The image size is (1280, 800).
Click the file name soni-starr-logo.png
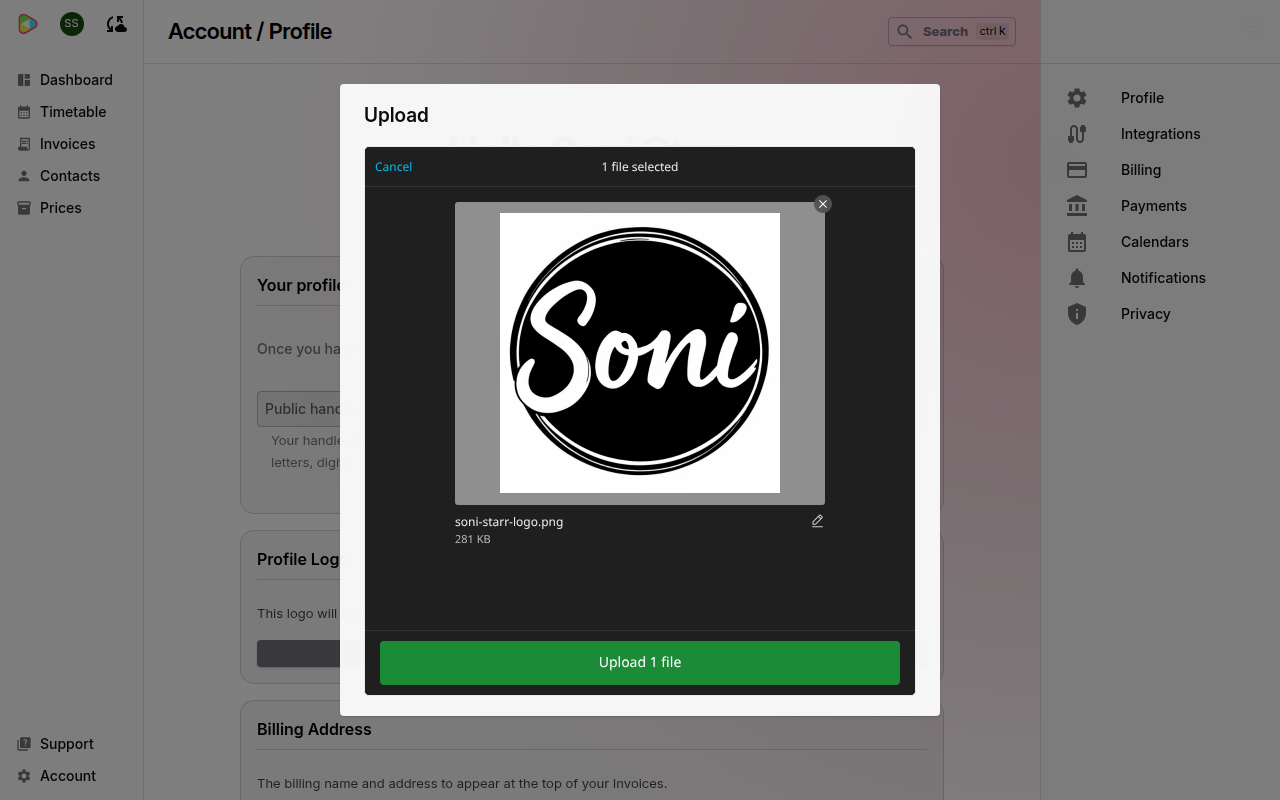[x=509, y=522]
